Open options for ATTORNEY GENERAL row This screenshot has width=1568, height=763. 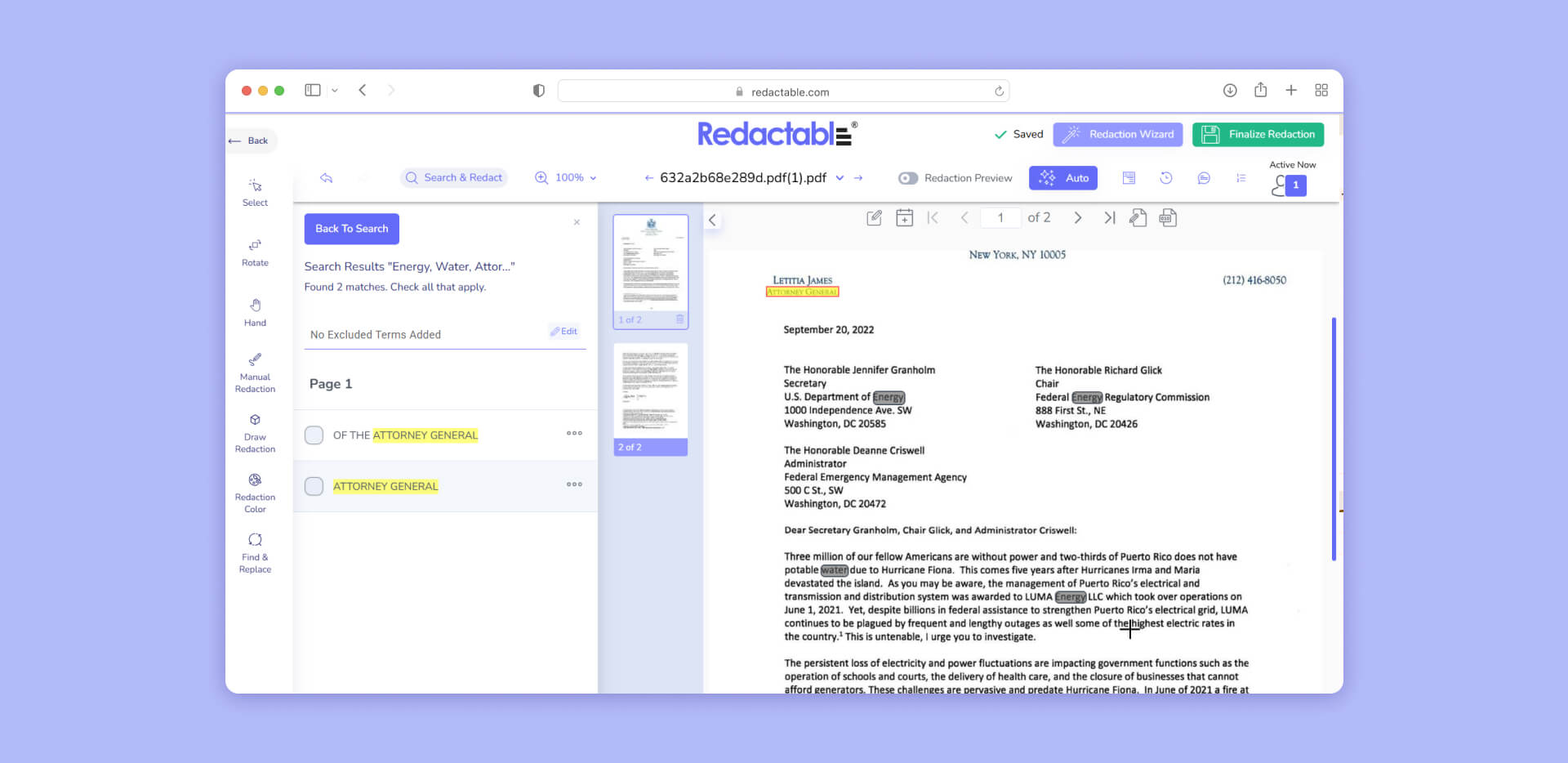click(575, 484)
